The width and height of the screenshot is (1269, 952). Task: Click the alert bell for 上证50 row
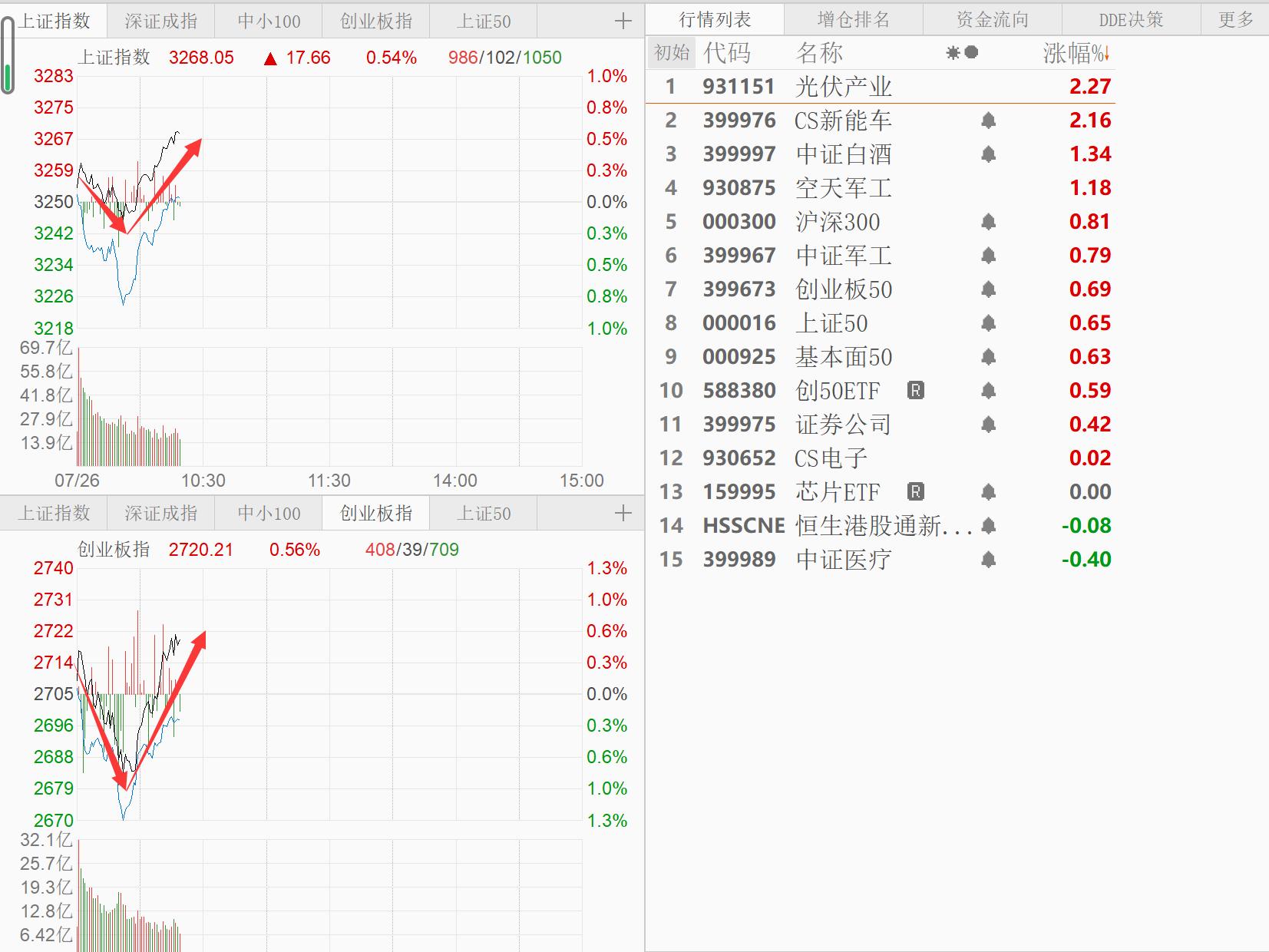989,323
